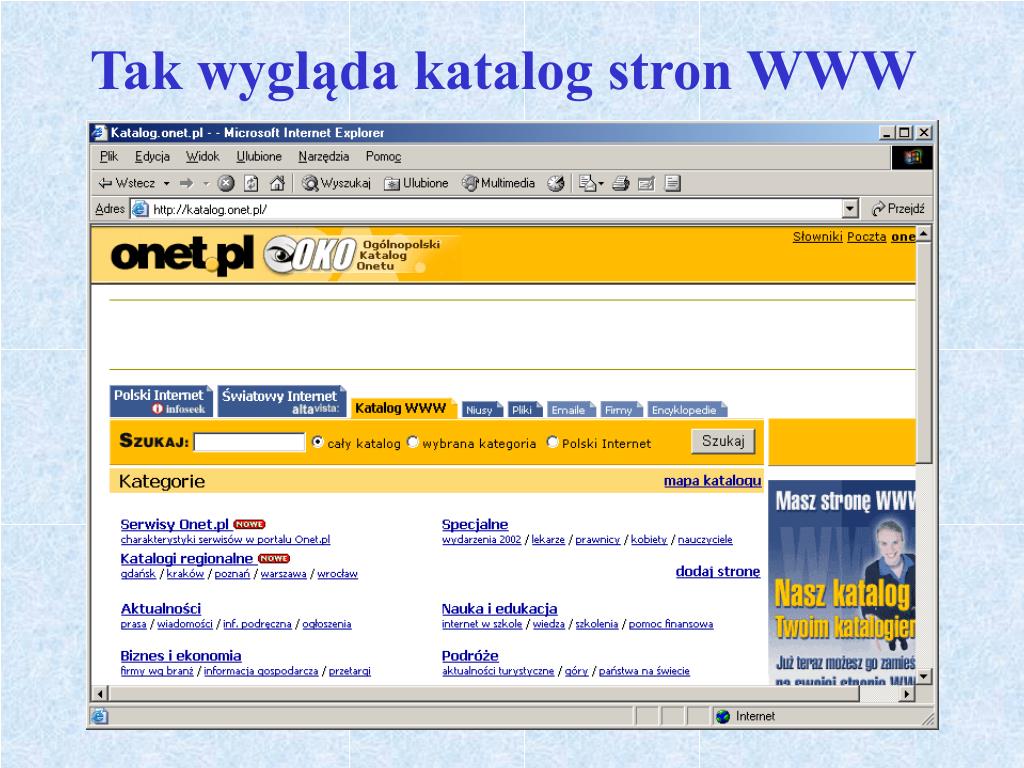Select the 'Polski Internet' radio button
Viewport: 1024px width, 768px height.
coord(552,442)
